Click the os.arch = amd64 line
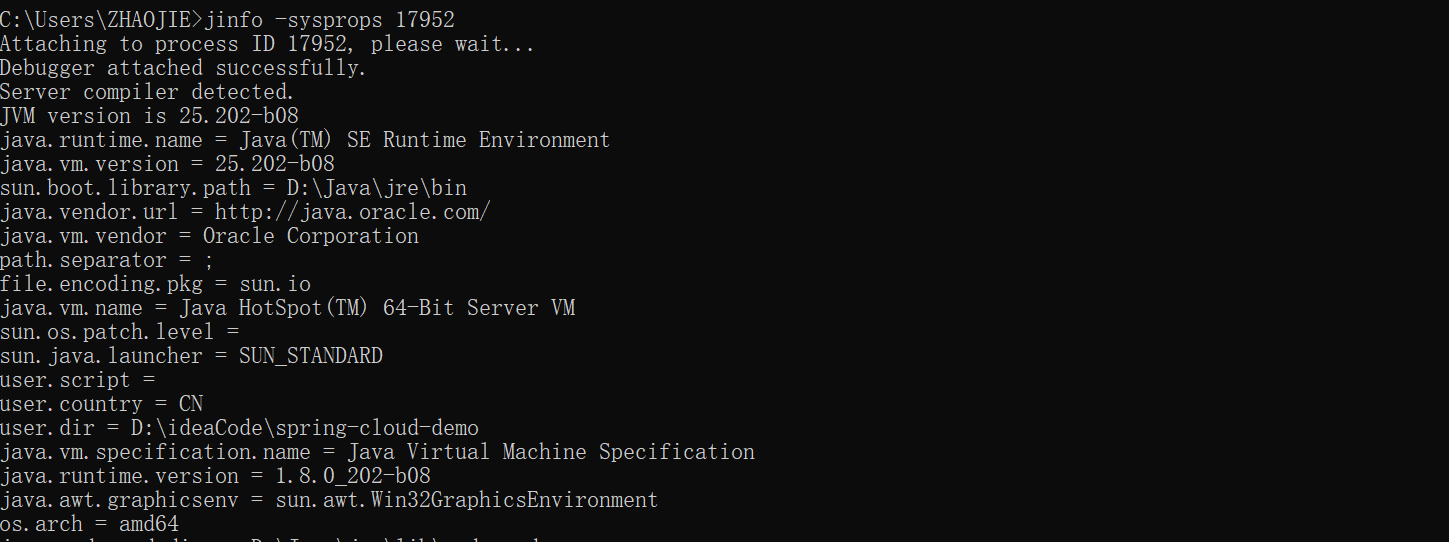The width and height of the screenshot is (1449, 542). point(90,524)
